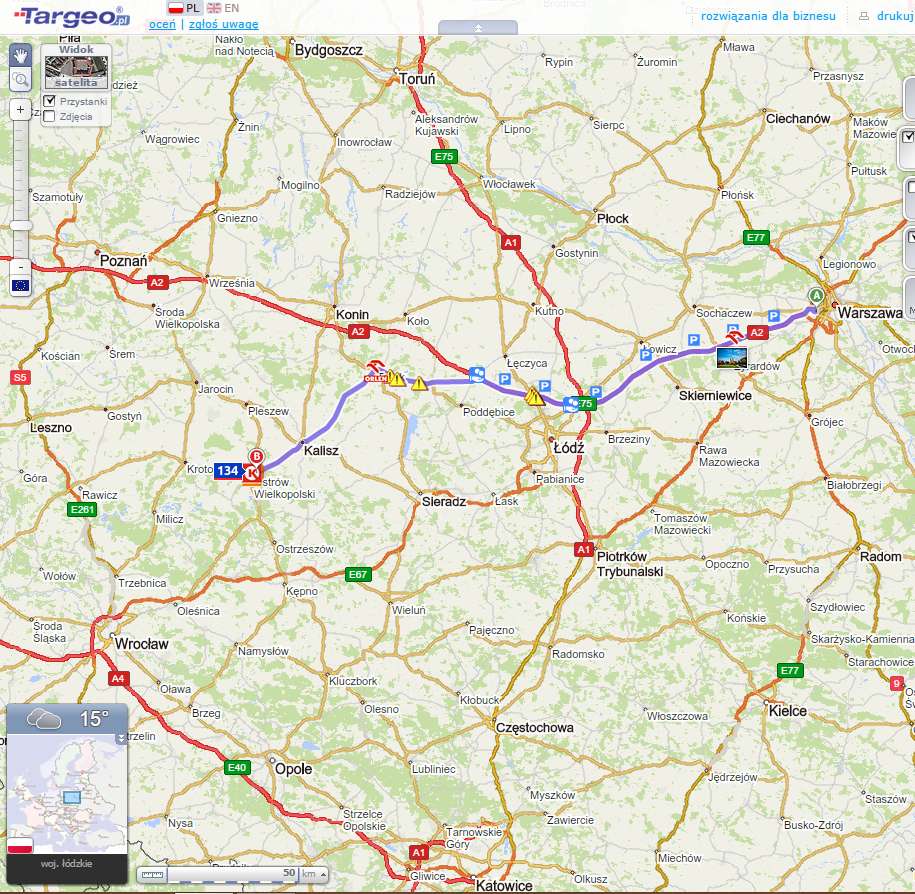
Task: Expand the collapsed top panel handle
Action: click(478, 27)
